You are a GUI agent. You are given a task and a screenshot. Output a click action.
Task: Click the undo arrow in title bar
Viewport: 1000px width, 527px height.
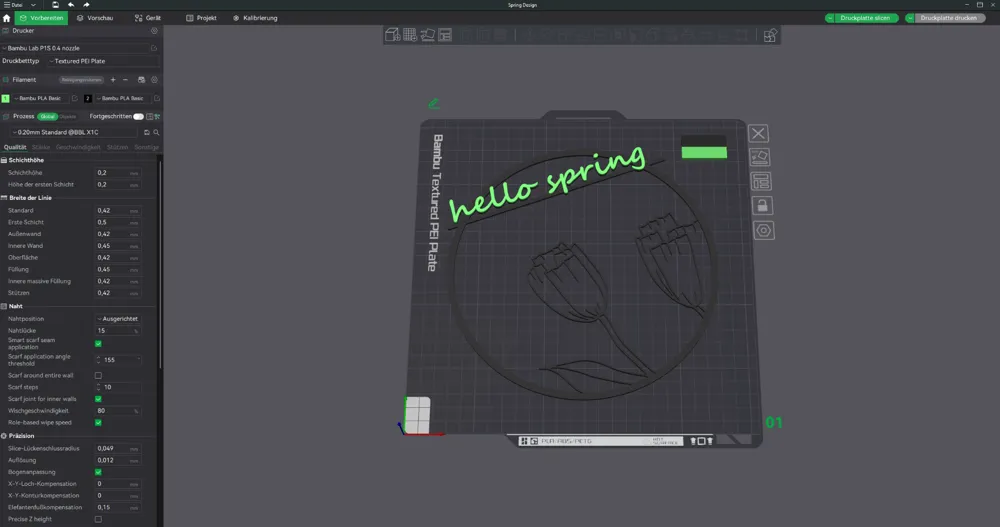71,4
